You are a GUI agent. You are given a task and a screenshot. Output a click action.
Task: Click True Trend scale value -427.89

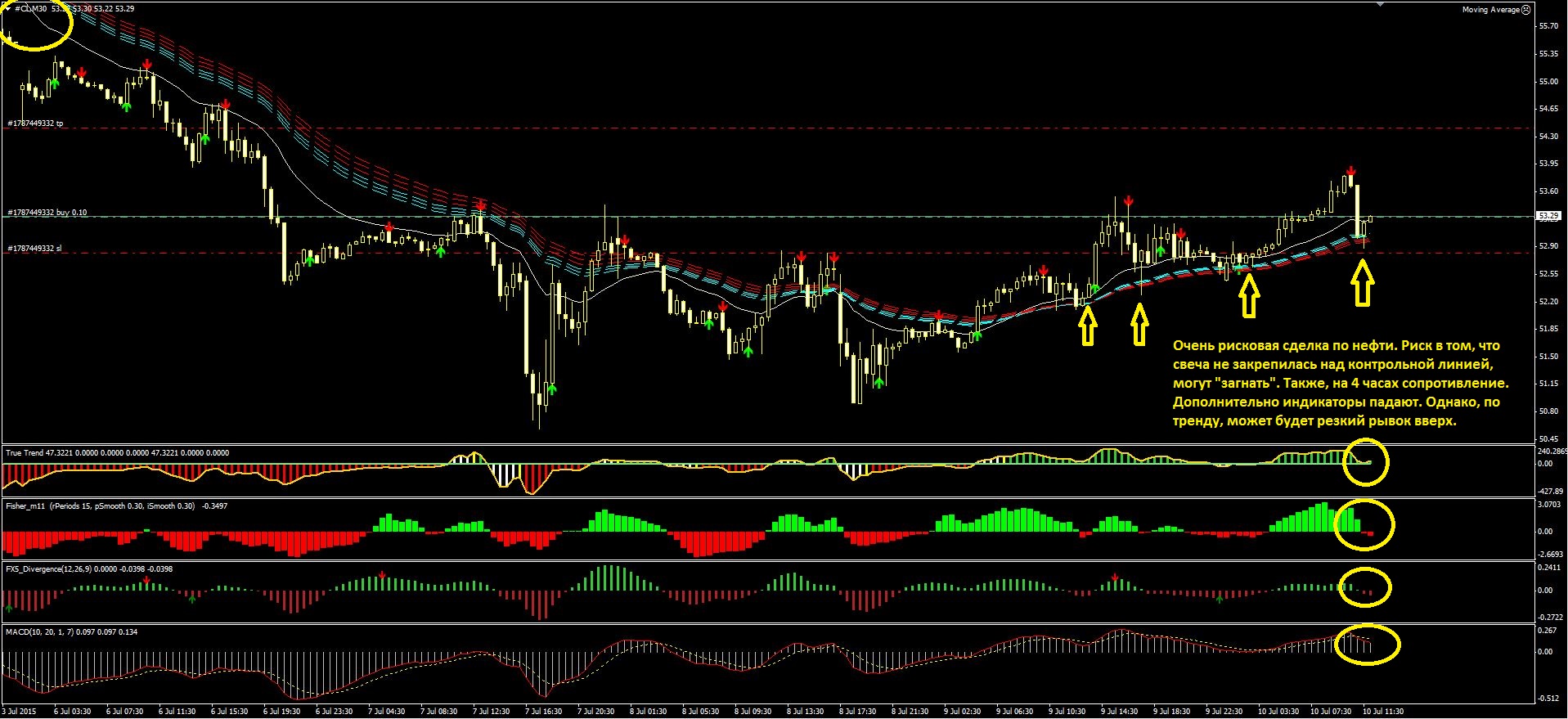click(x=1550, y=492)
